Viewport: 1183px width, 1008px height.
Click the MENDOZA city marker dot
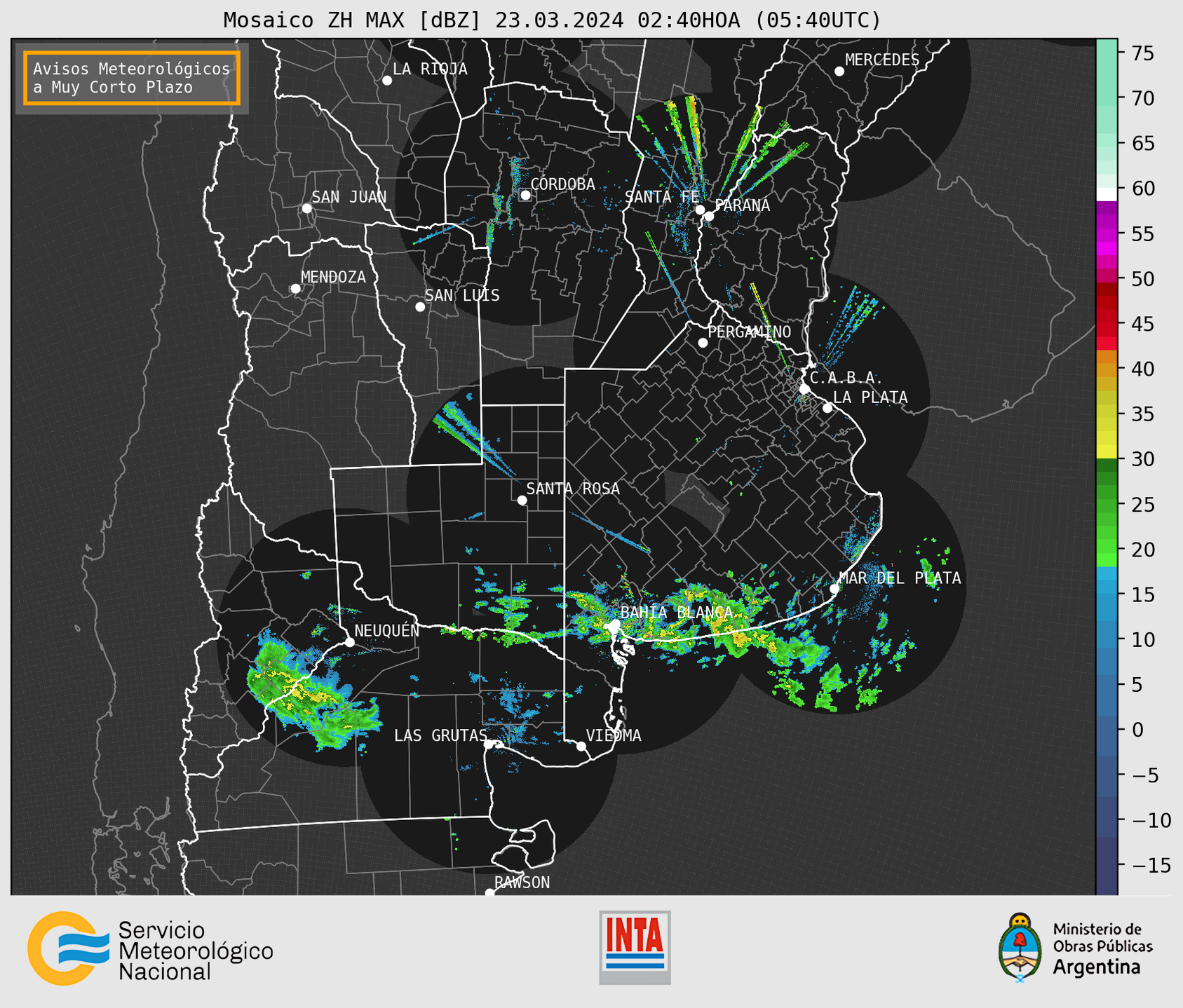[x=295, y=289]
